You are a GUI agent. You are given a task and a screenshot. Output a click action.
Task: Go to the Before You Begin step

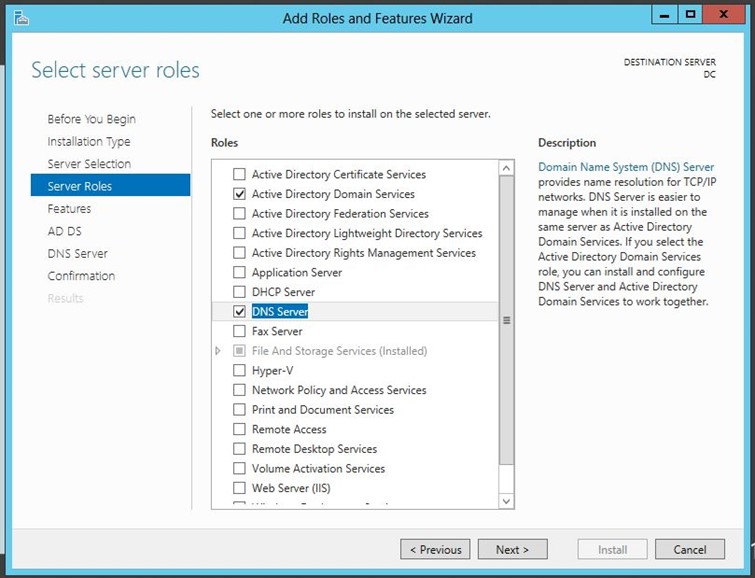91,119
